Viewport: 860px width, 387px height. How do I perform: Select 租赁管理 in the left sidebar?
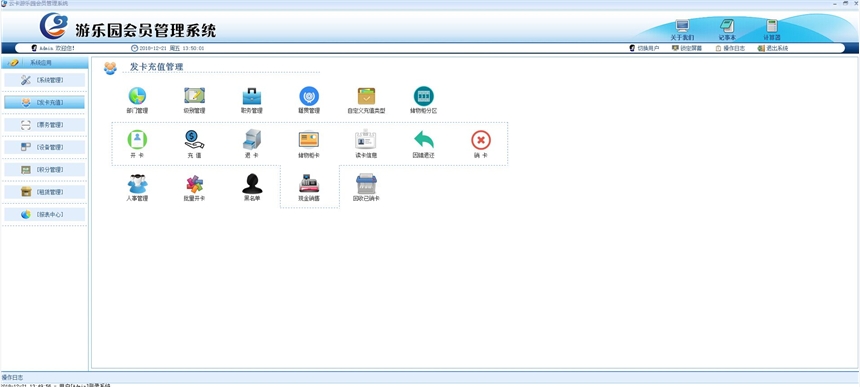pyautogui.click(x=44, y=192)
